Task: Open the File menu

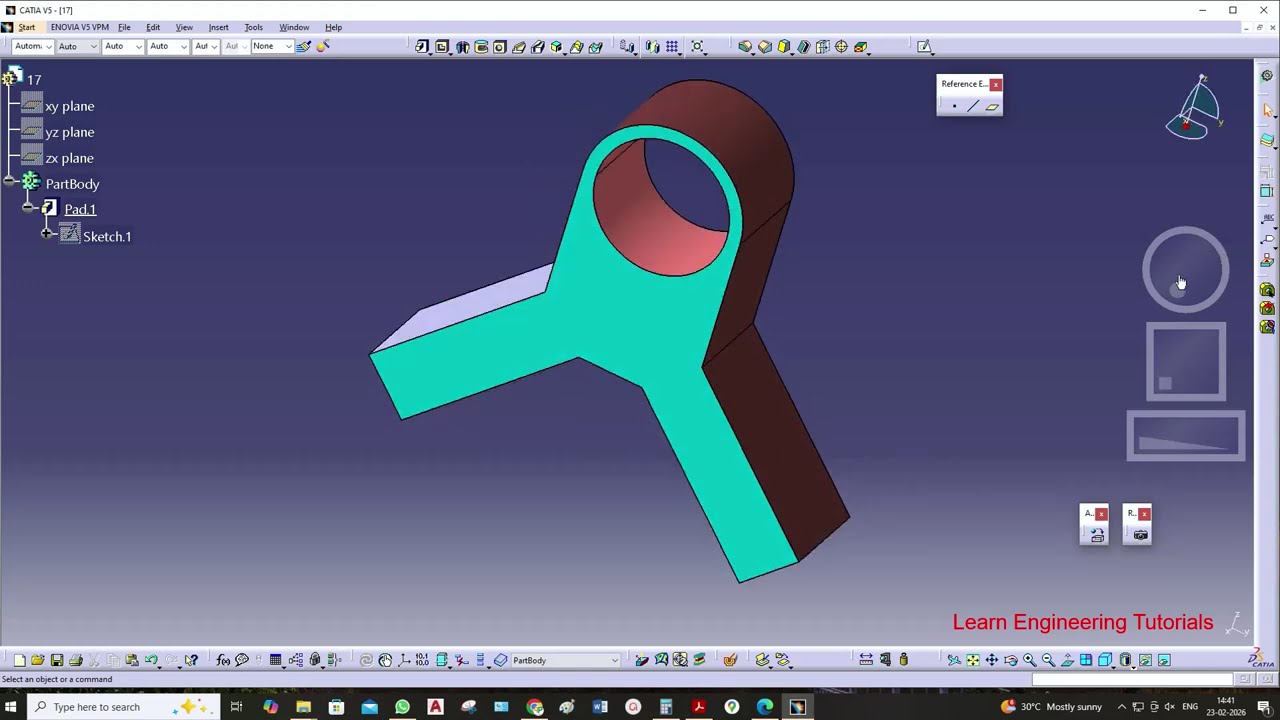Action: click(124, 27)
